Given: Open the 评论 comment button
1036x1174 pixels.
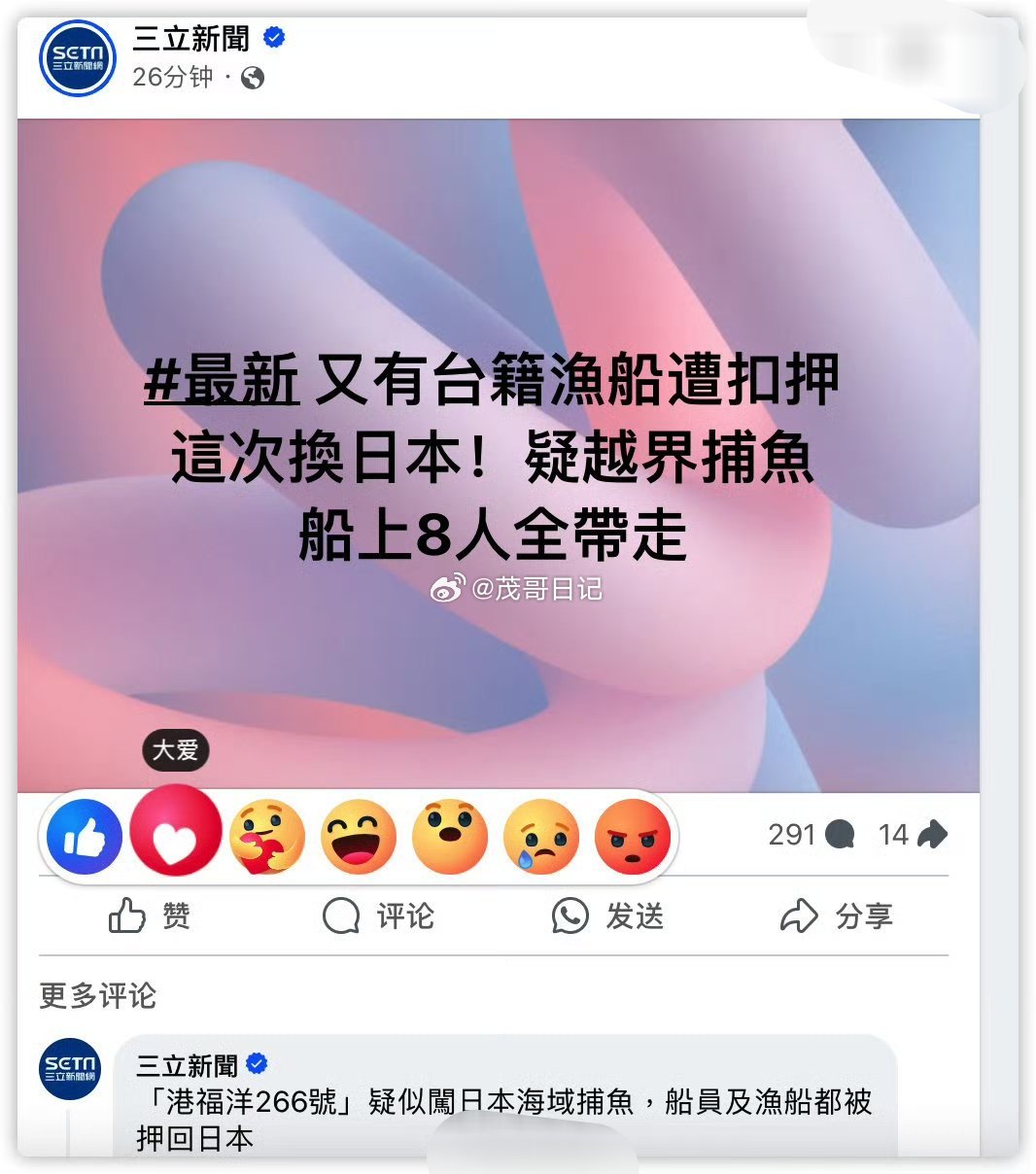Looking at the screenshot, I should [378, 915].
